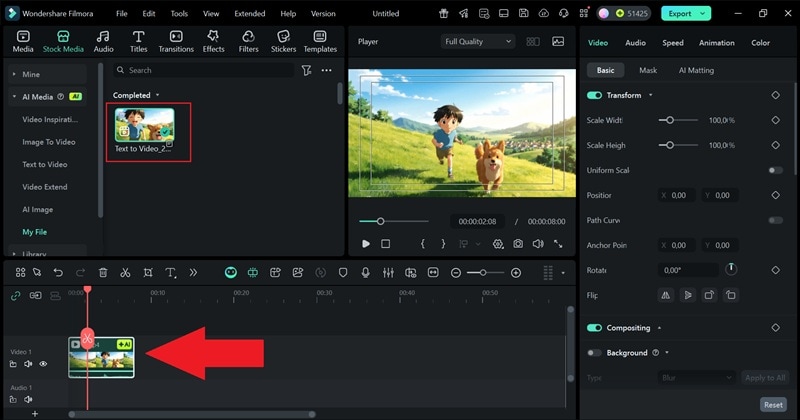The width and height of the screenshot is (800, 420).
Task: Open the Media library tab icon
Action: tap(23, 36)
